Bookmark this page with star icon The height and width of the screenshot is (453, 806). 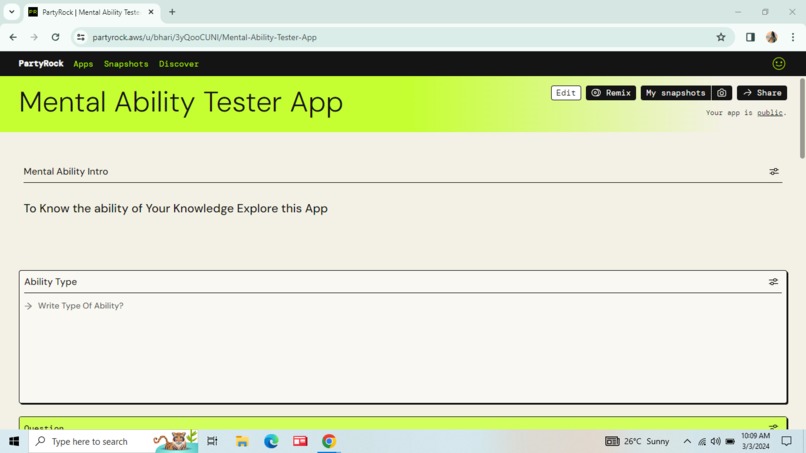pos(721,37)
